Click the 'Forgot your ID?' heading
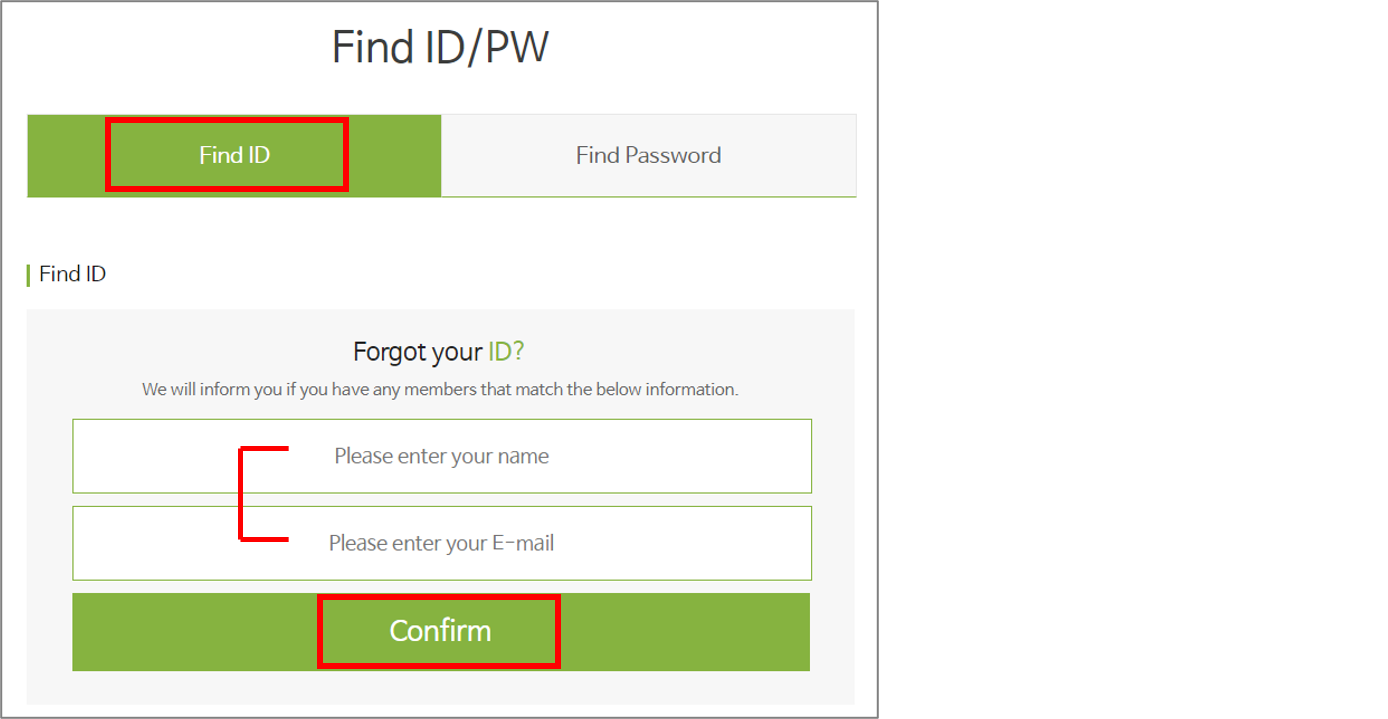The width and height of the screenshot is (1388, 719). (x=438, y=352)
